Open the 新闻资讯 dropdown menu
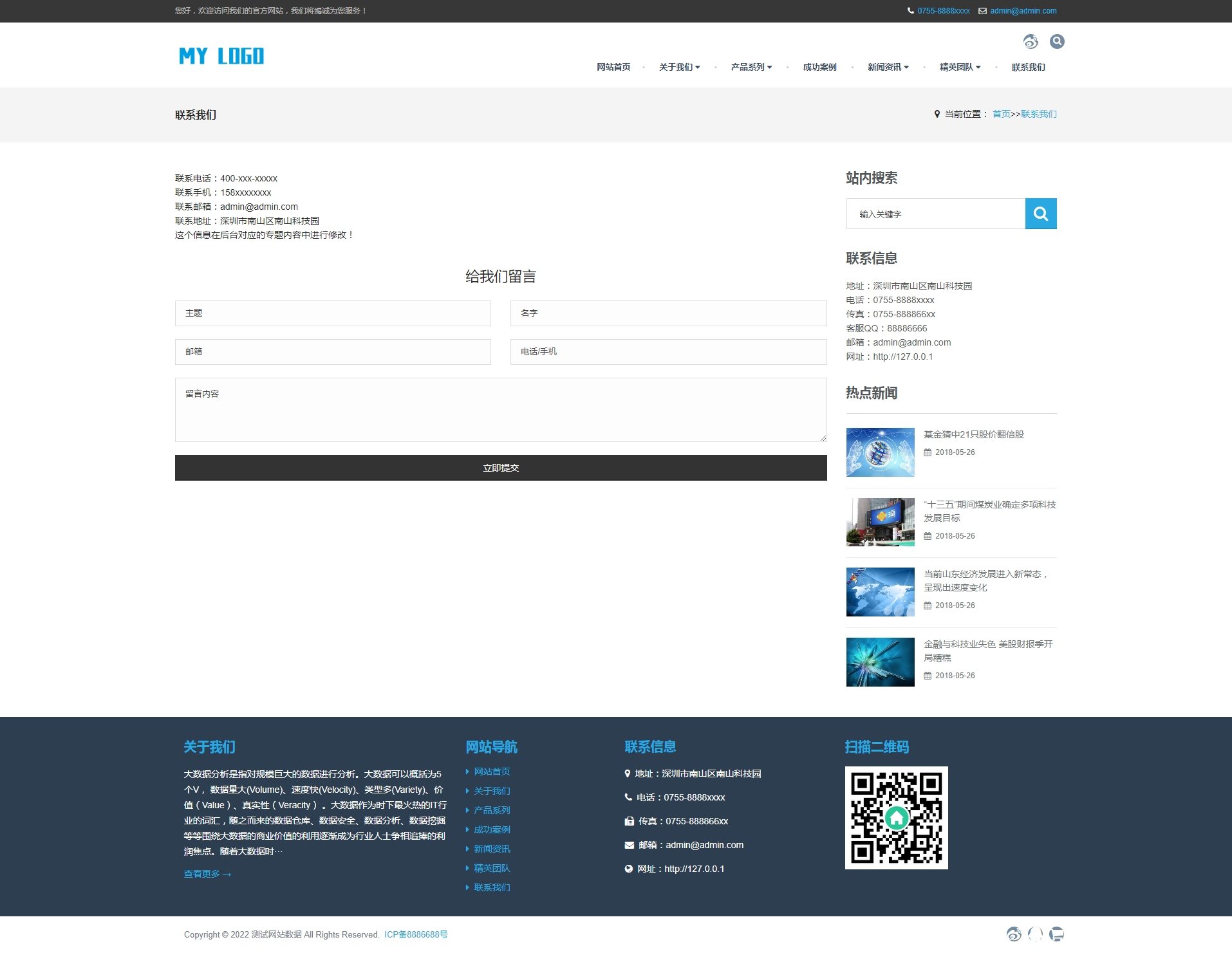Viewport: 1232px width, 953px height. click(888, 67)
